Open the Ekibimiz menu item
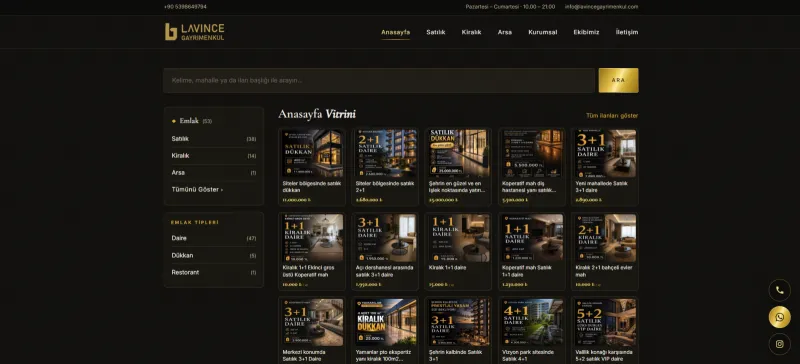 586,32
